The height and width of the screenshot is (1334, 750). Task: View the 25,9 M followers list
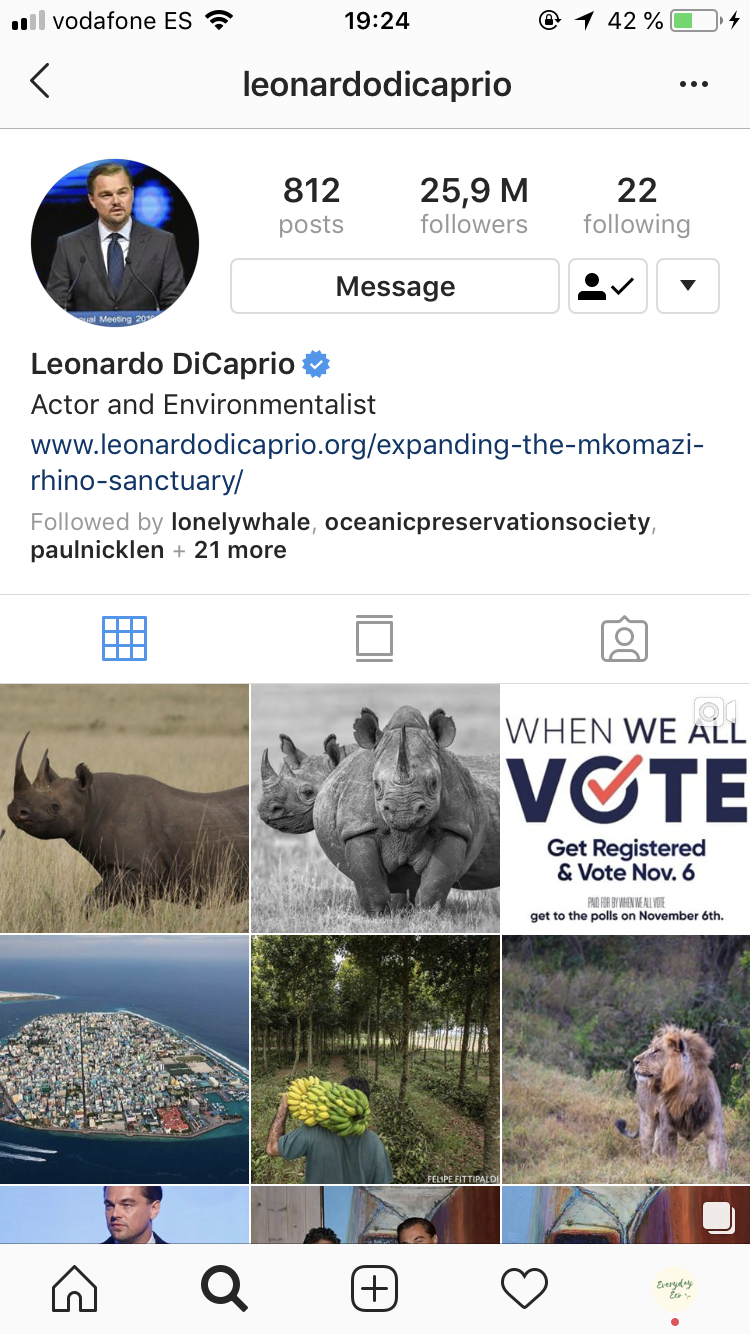click(x=474, y=205)
